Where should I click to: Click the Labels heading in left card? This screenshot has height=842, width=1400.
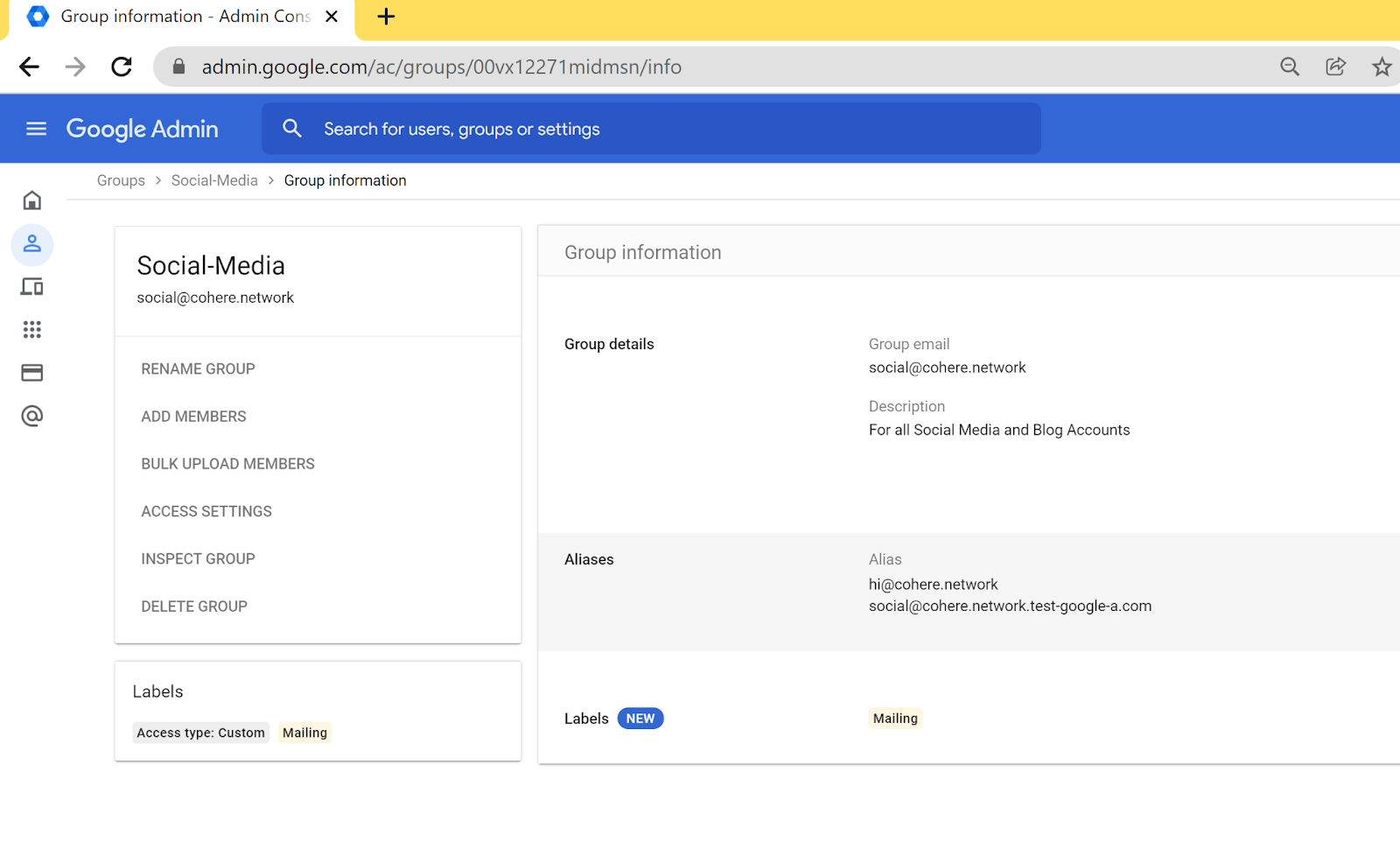157,691
